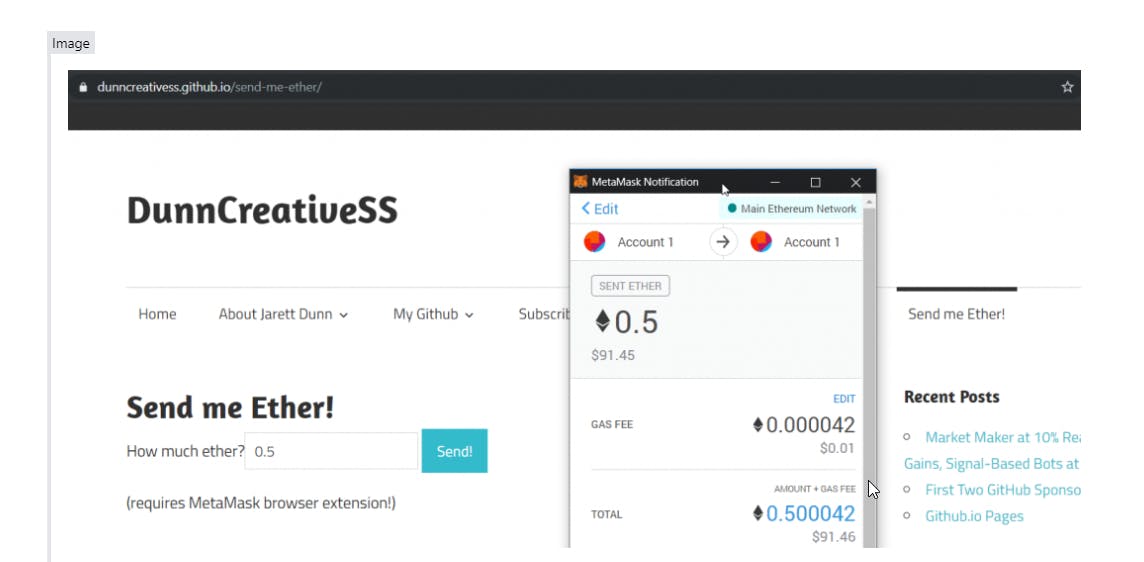
Task: Go to the Home menu item
Action: point(157,314)
